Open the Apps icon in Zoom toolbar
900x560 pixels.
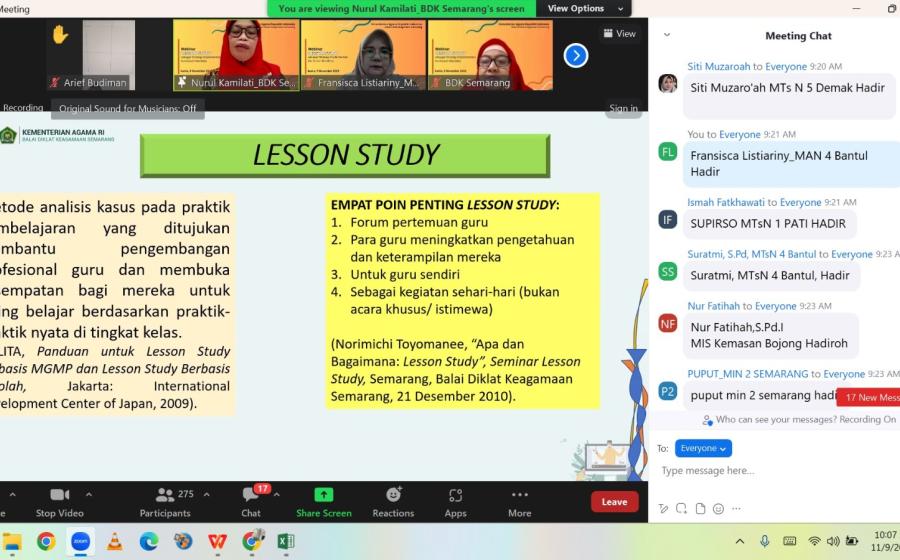[x=455, y=501]
